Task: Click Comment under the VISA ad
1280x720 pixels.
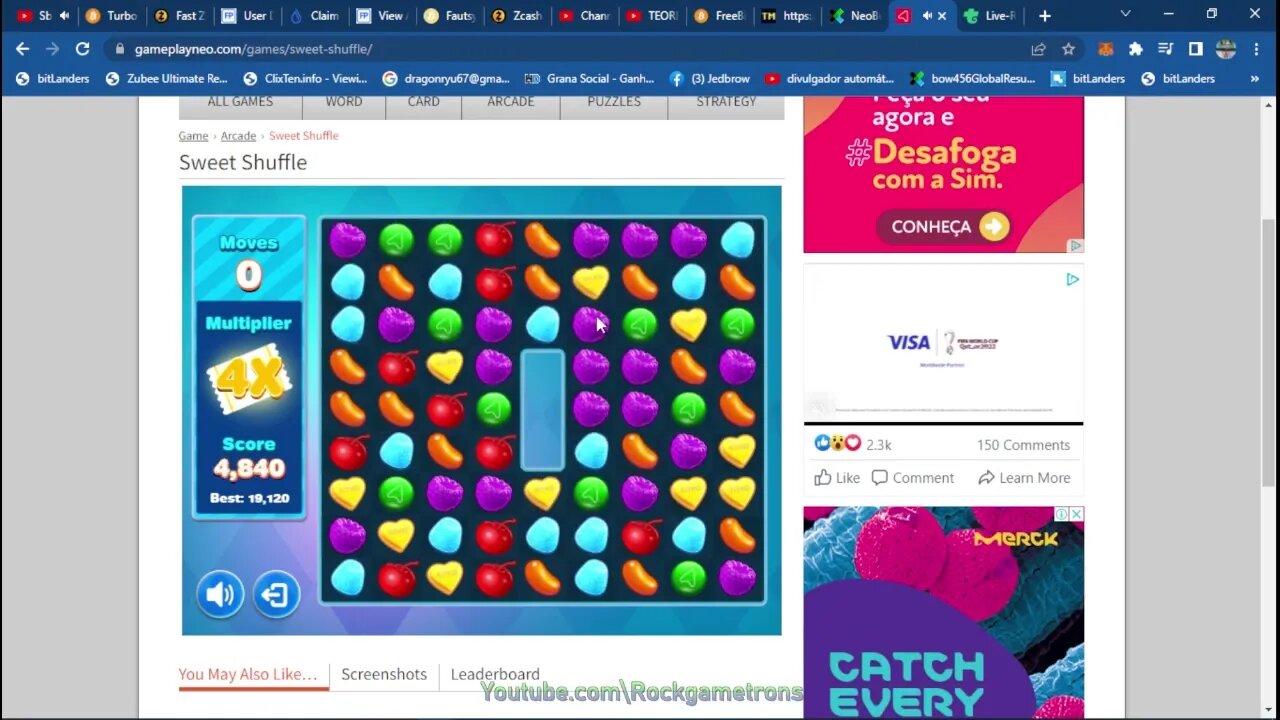Action: (912, 478)
